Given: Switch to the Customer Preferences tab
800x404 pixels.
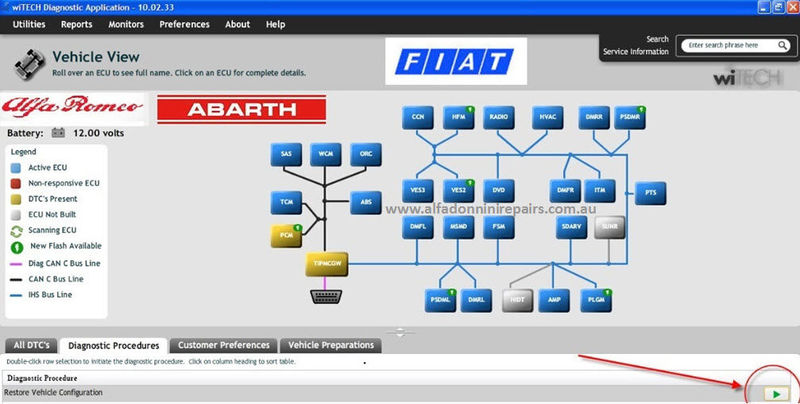Looking at the screenshot, I should (x=223, y=345).
